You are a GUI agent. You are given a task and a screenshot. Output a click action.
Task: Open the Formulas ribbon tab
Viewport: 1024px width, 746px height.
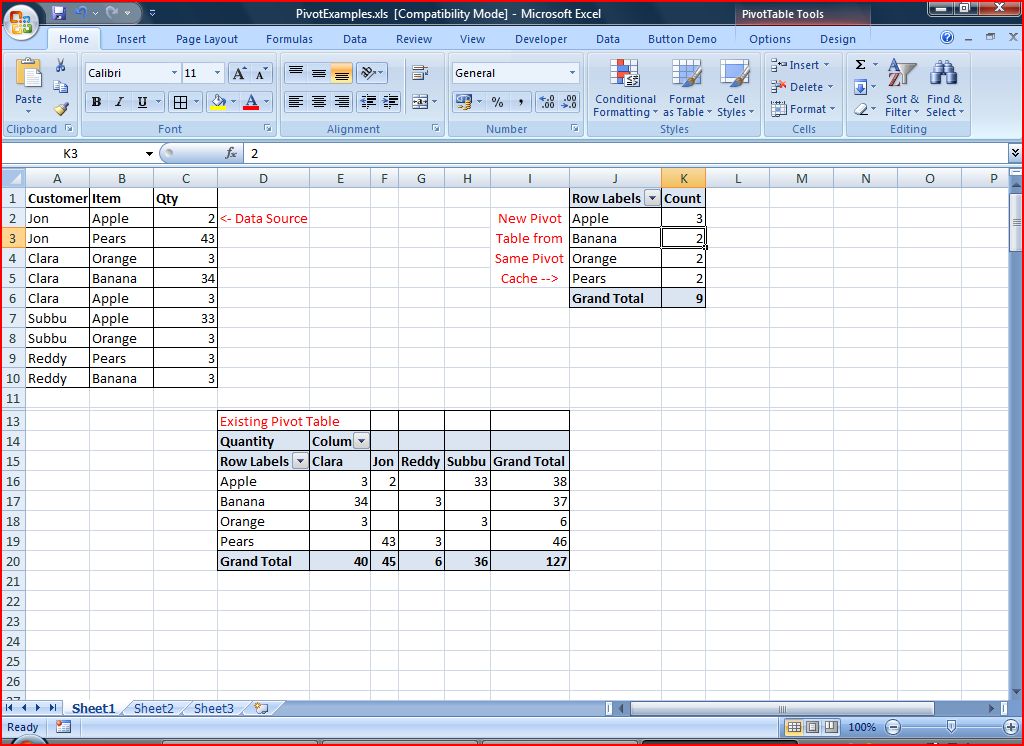pos(289,39)
